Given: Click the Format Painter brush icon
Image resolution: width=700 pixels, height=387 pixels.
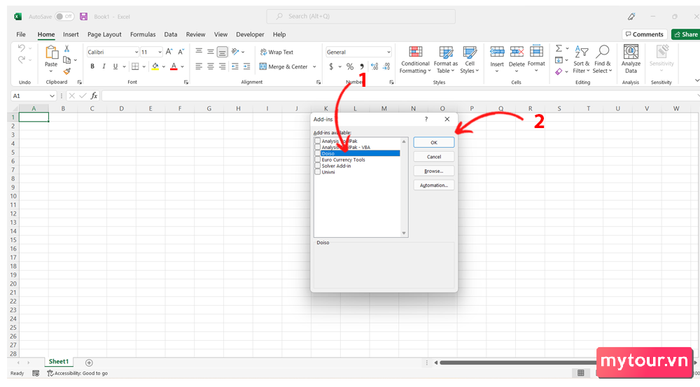Looking at the screenshot, I should click(x=67, y=71).
